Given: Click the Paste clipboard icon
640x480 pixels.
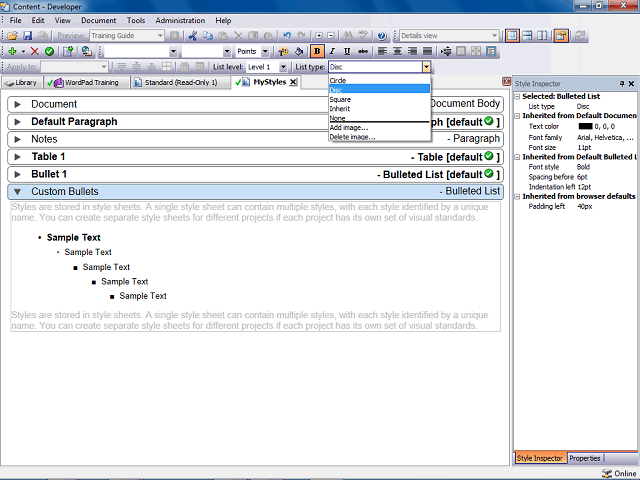Looking at the screenshot, I should pyautogui.click(x=223, y=36).
